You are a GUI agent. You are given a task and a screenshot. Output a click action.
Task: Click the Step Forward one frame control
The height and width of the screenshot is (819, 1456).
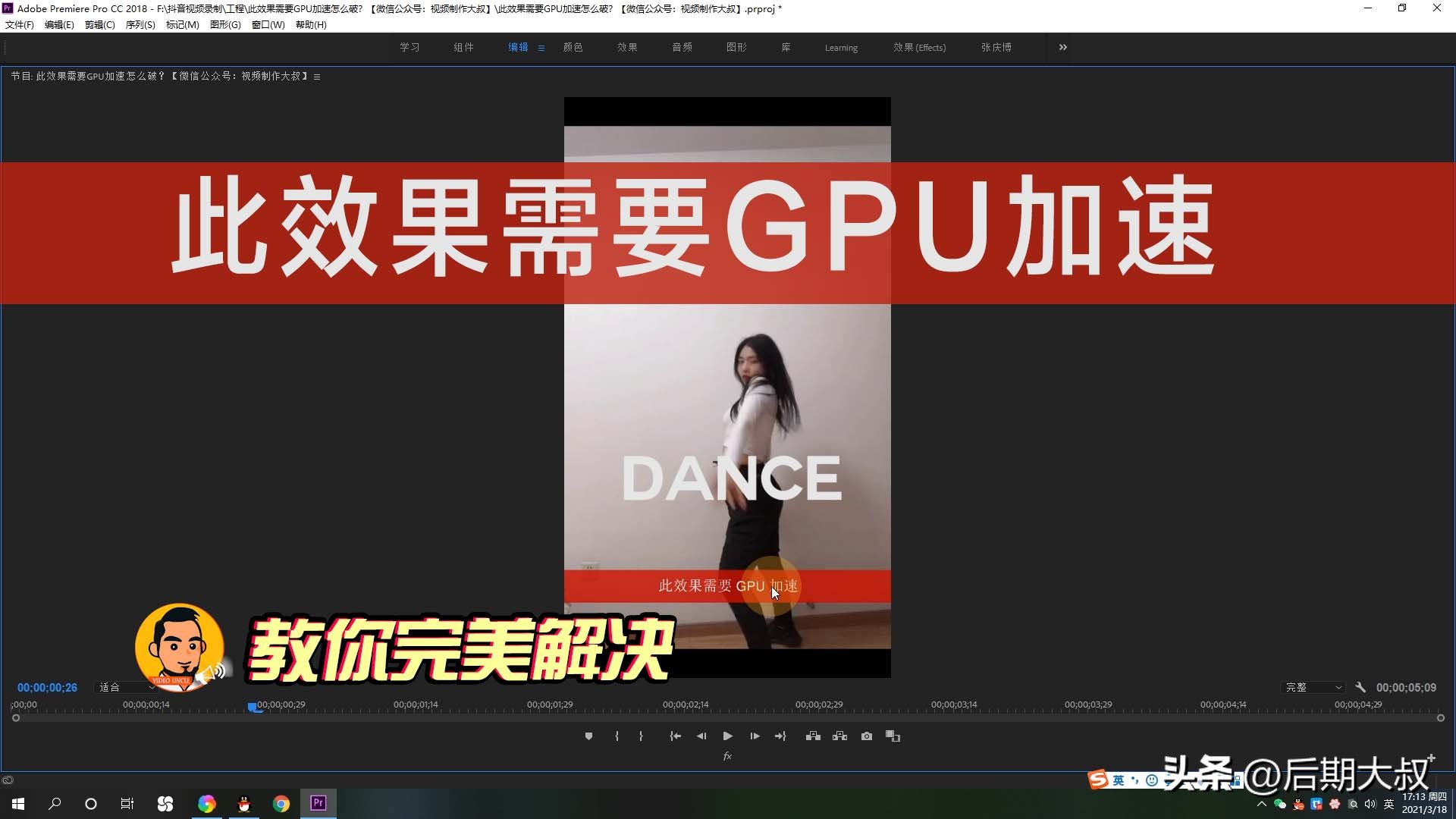(755, 736)
